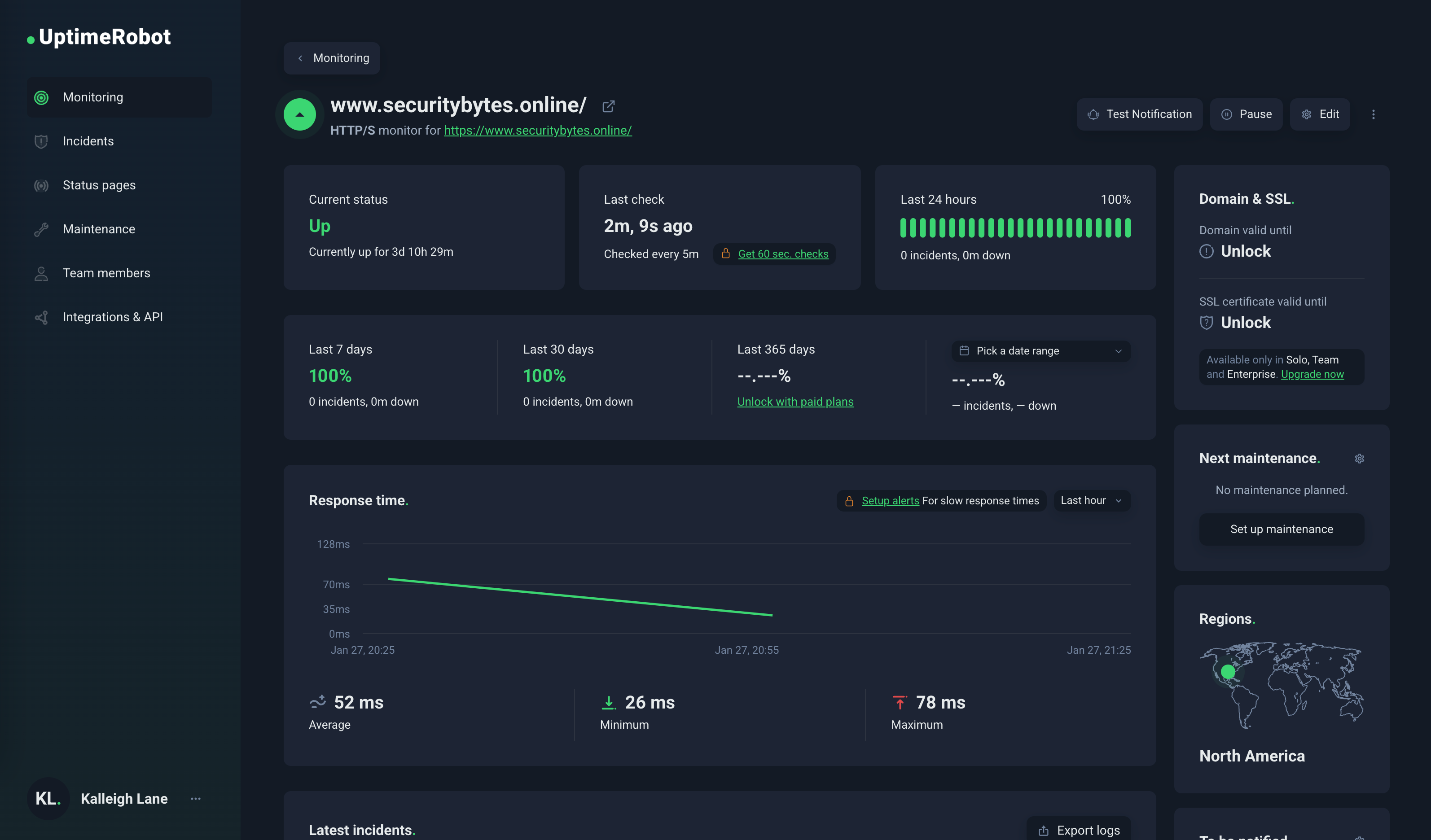
Task: Open the Next maintenance settings gear
Action: (1360, 458)
